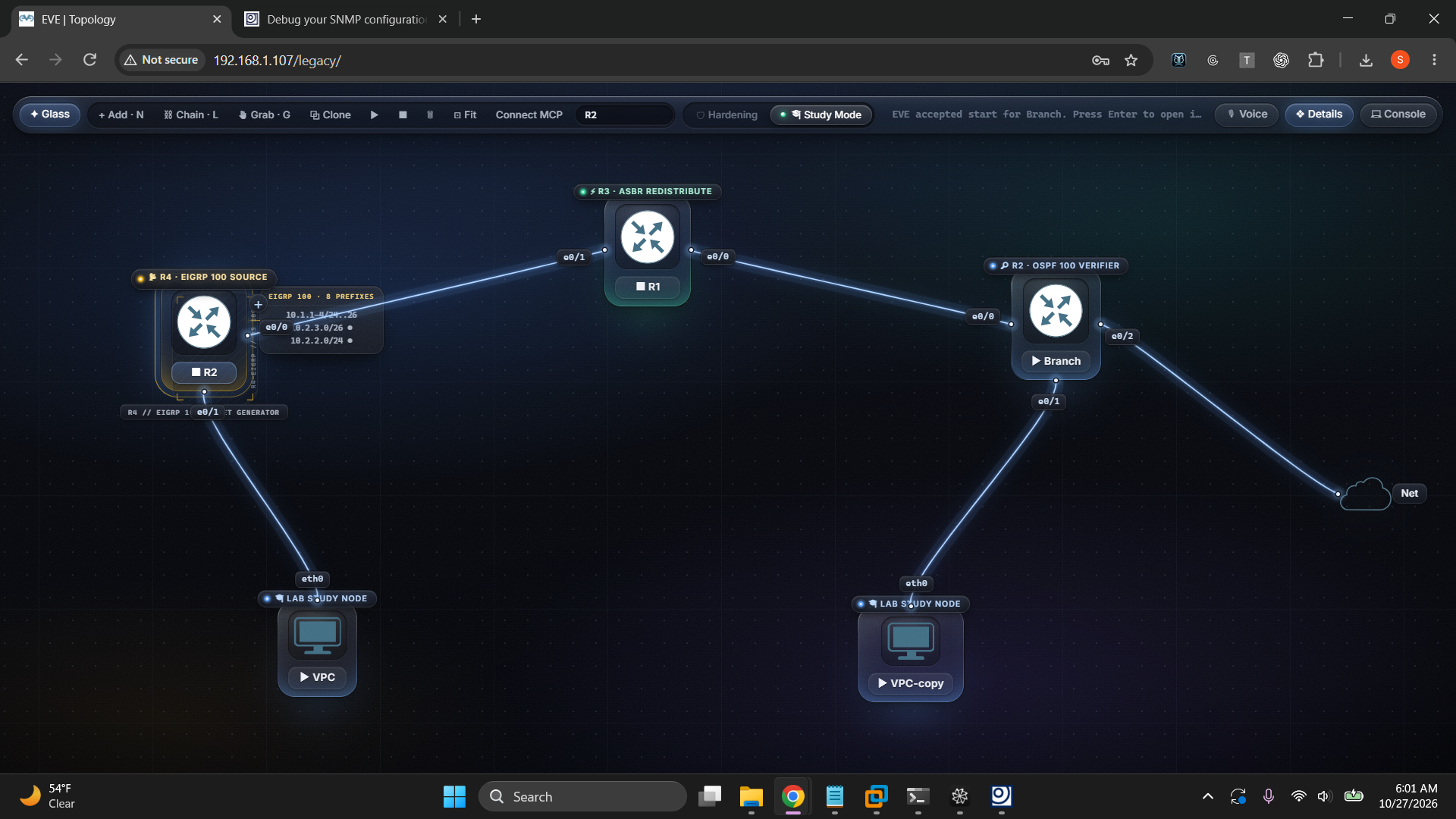
Task: Click the Net cloud icon
Action: (x=1365, y=494)
